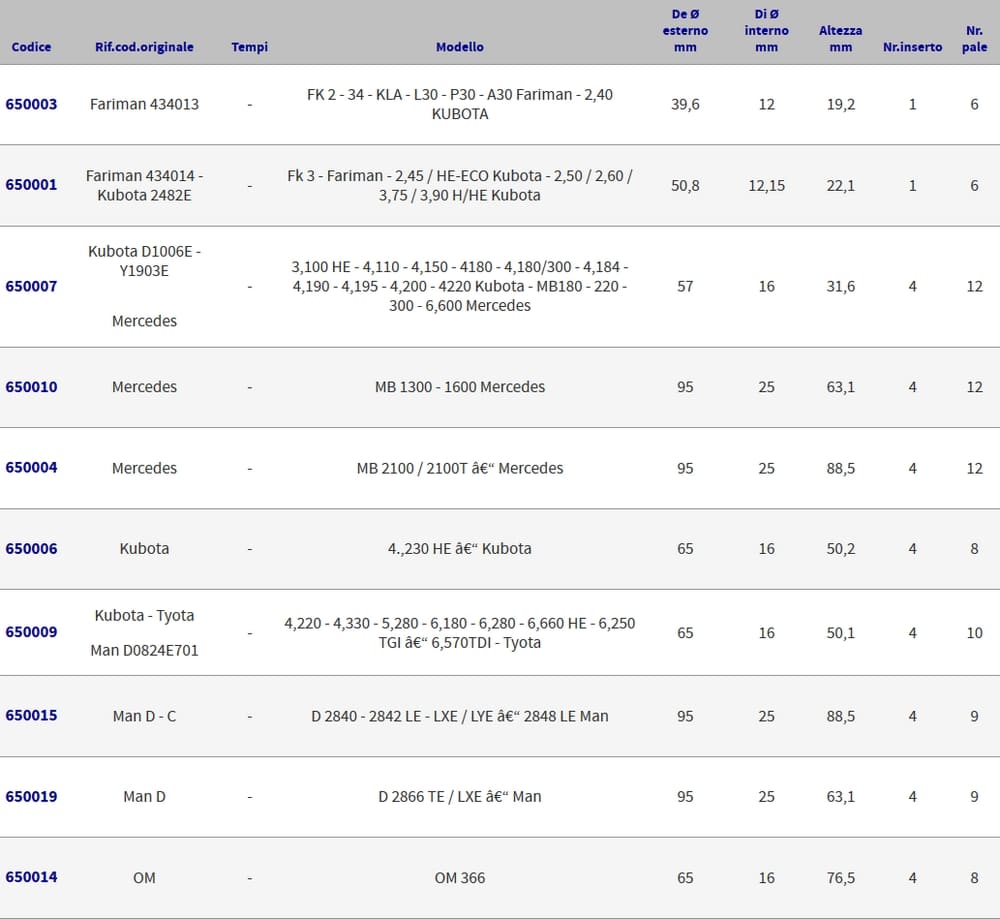The height and width of the screenshot is (919, 1000).
Task: Click the 650007 product code
Action: coord(32,286)
